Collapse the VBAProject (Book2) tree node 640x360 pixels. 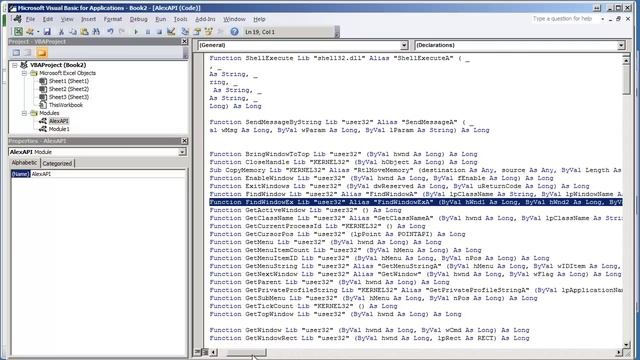point(15,65)
